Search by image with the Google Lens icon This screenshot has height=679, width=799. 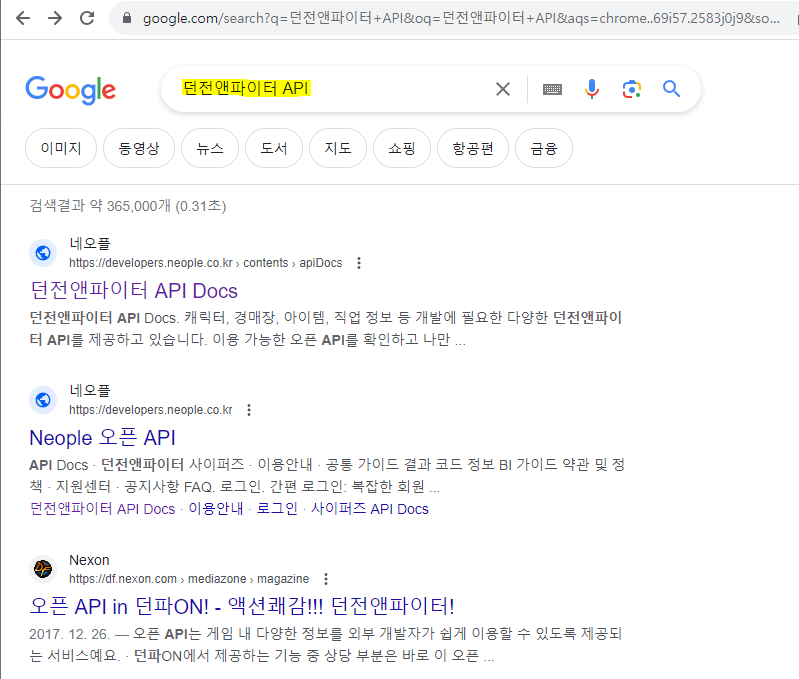click(632, 89)
